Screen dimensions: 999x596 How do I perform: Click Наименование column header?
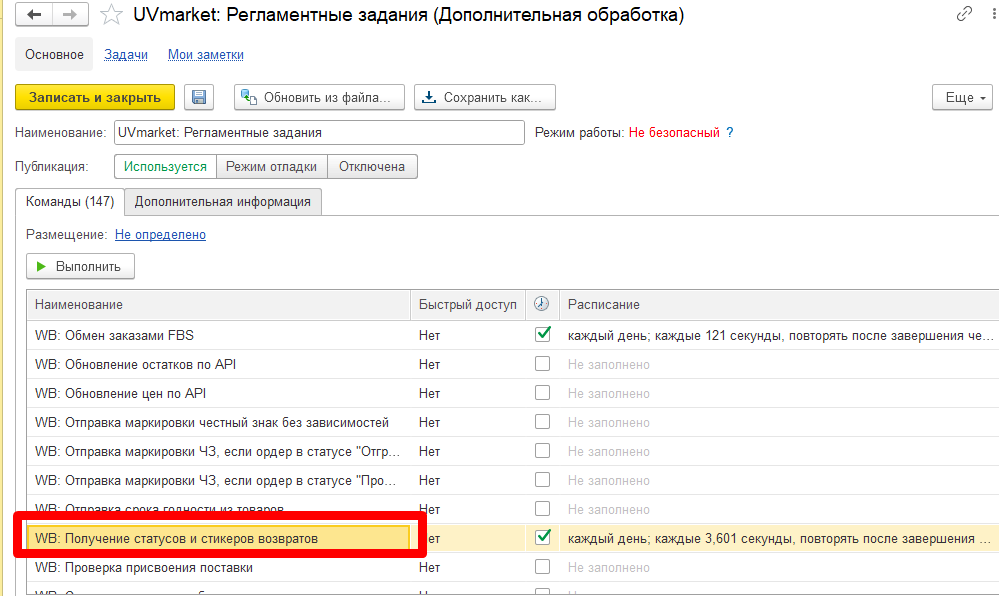[x=219, y=305]
